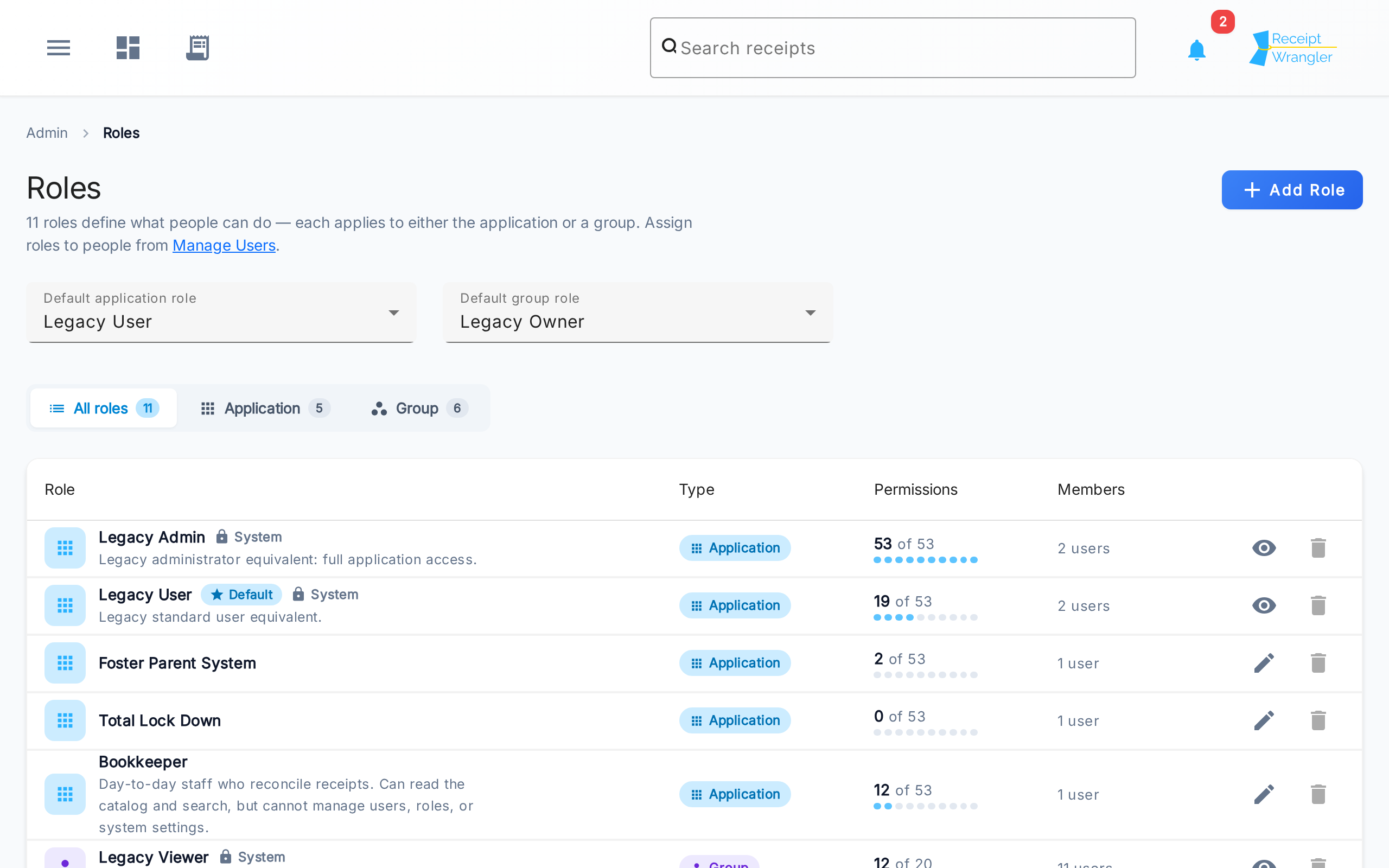Switch to the Application roles tab
Screen dimensions: 1389x868
[x=265, y=408]
